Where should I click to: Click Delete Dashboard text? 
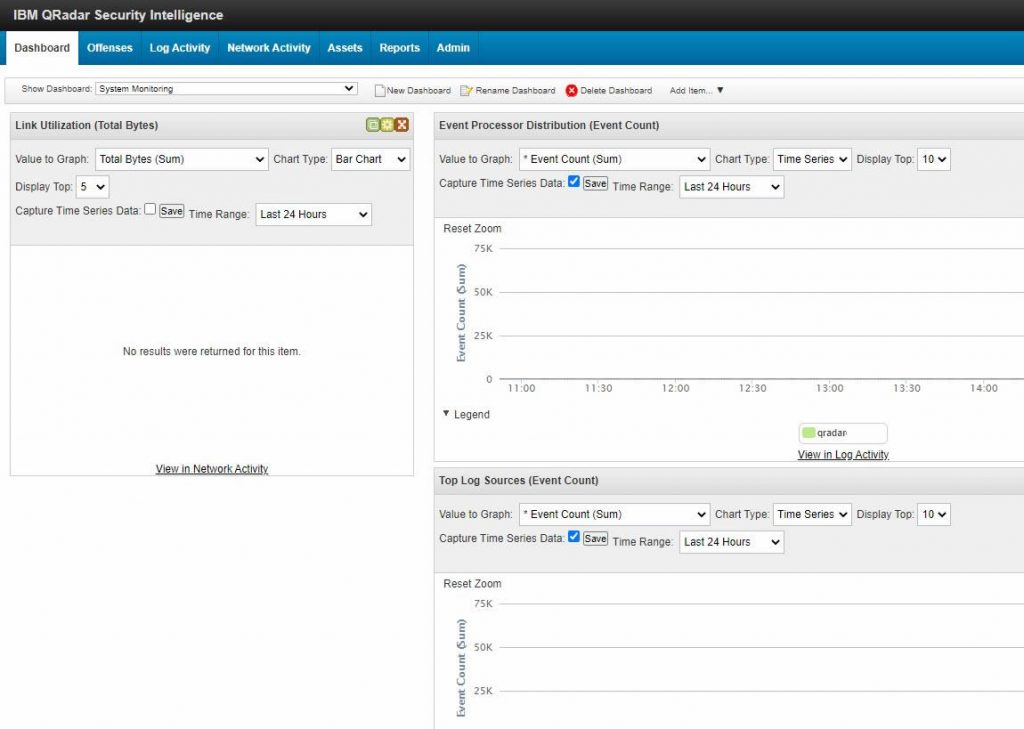[x=616, y=90]
